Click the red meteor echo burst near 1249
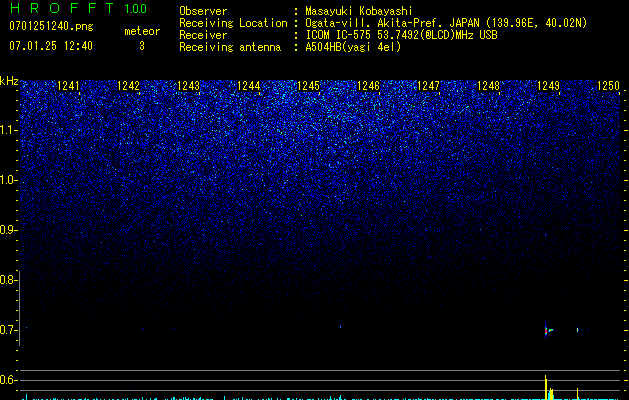The image size is (629, 400). click(546, 331)
